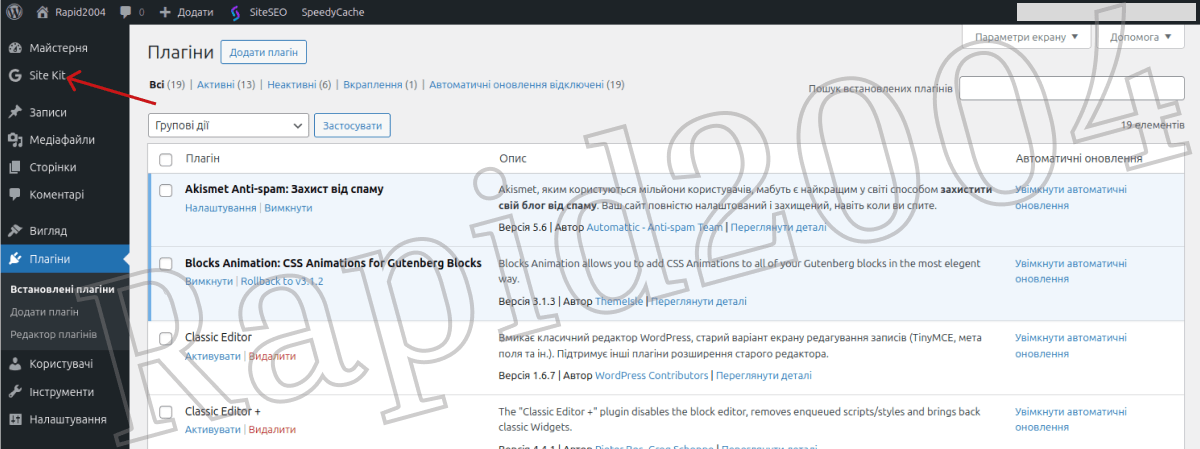This screenshot has height=449, width=1200.
Task: Select the Classic Editor checkbox
Action: point(166,339)
